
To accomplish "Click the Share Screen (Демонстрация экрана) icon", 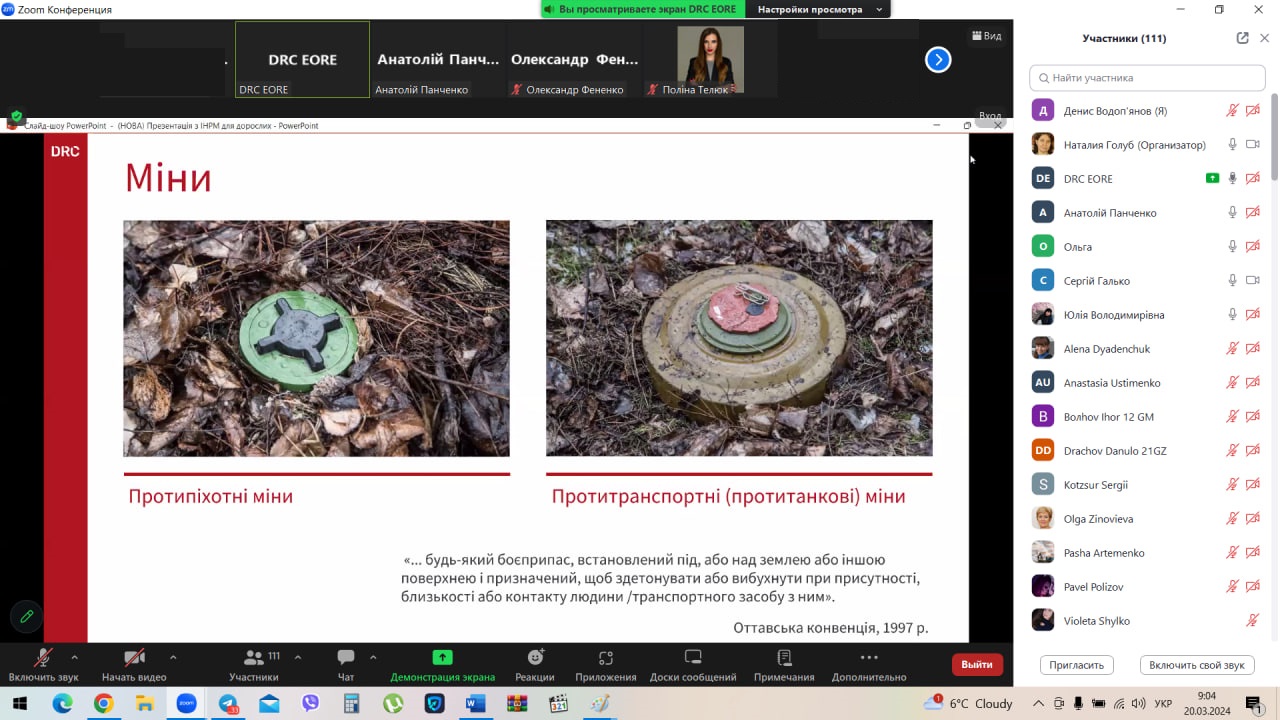I will [442, 658].
